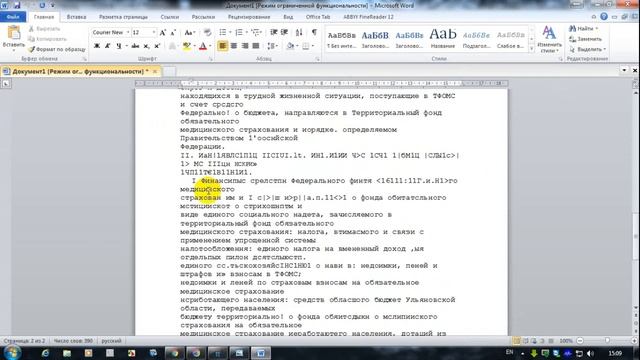
Task: Adjust the zoom slider in status bar
Action: point(607,341)
